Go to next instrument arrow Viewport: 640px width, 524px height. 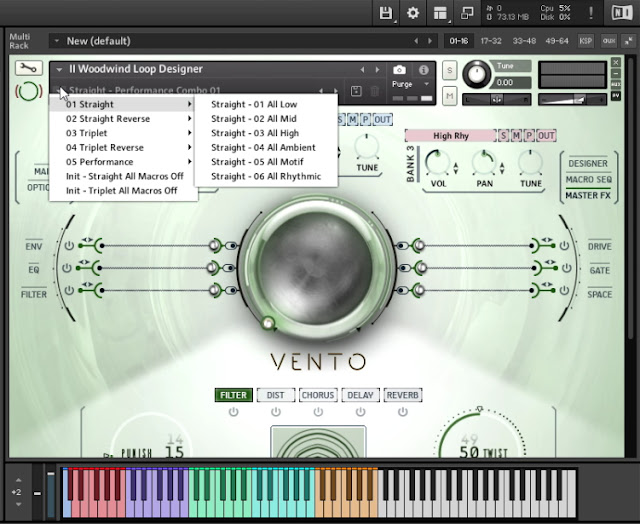coord(378,70)
